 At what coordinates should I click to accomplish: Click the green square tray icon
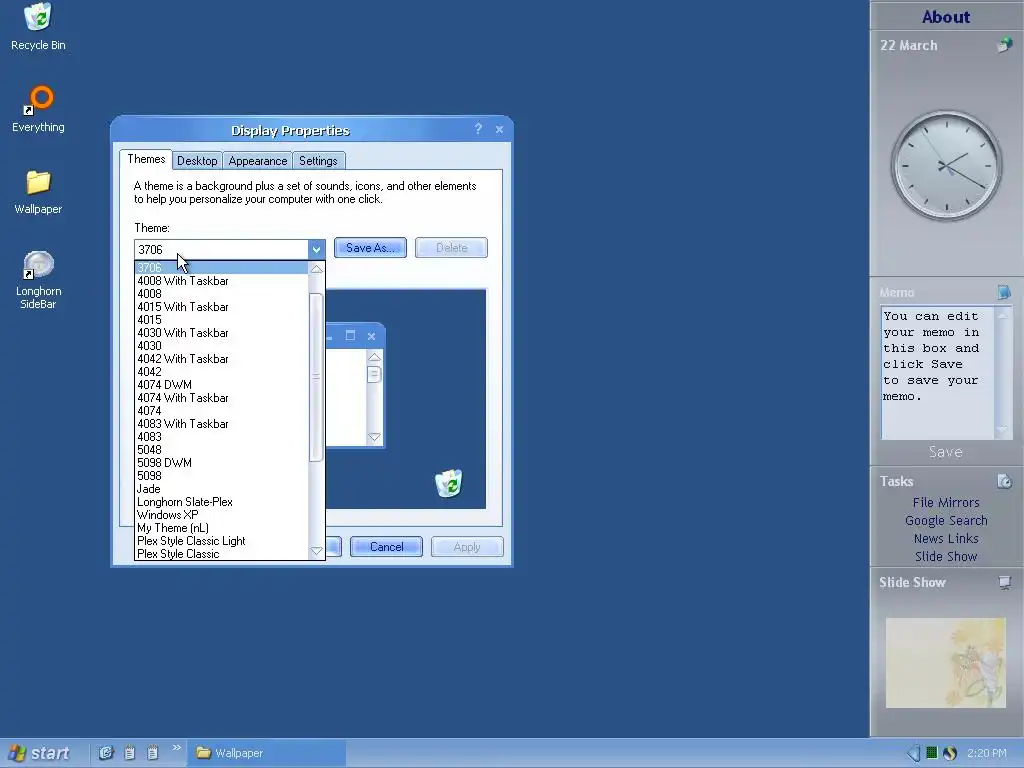(x=932, y=753)
